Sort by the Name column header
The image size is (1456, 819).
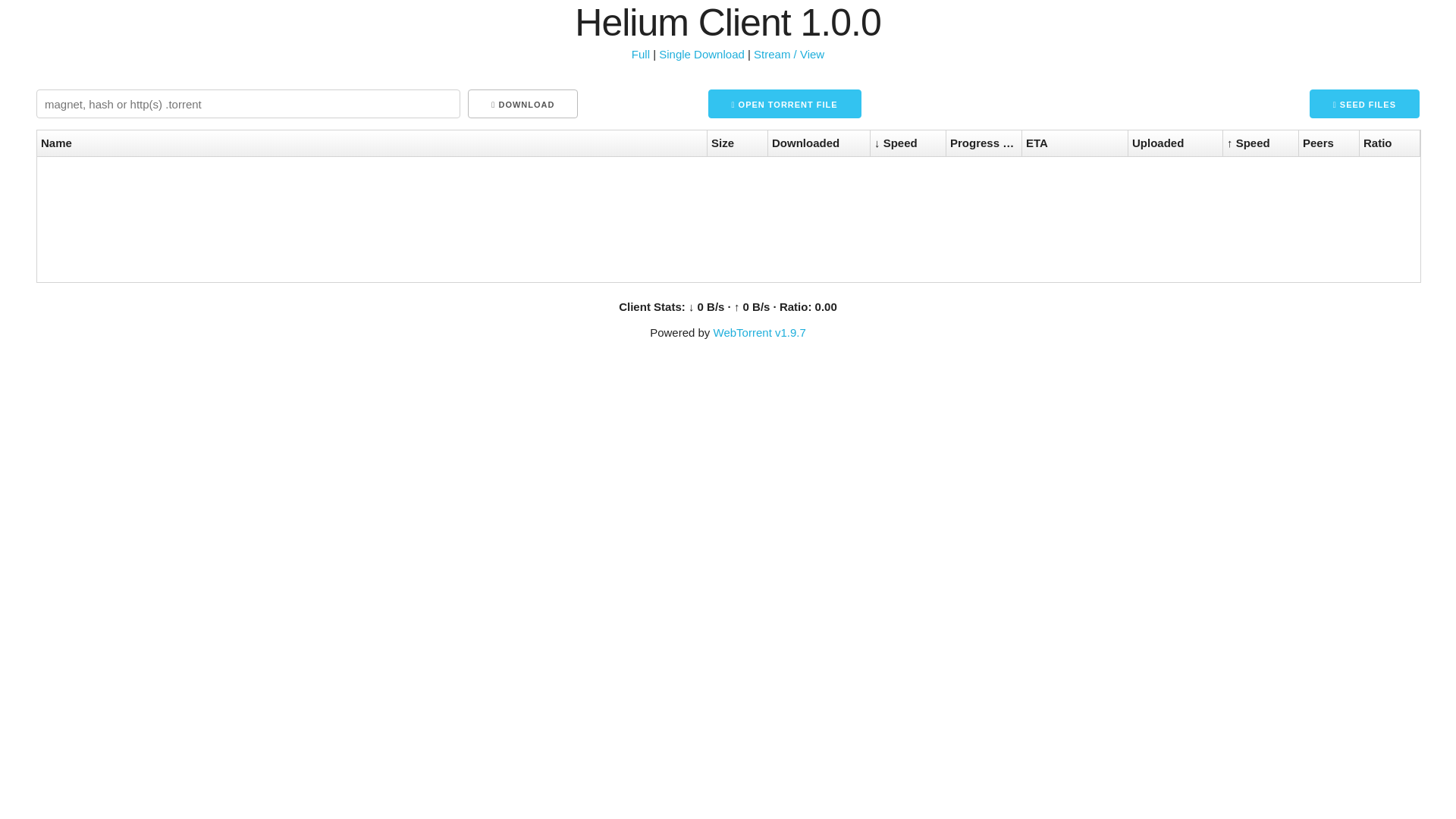tap(372, 143)
